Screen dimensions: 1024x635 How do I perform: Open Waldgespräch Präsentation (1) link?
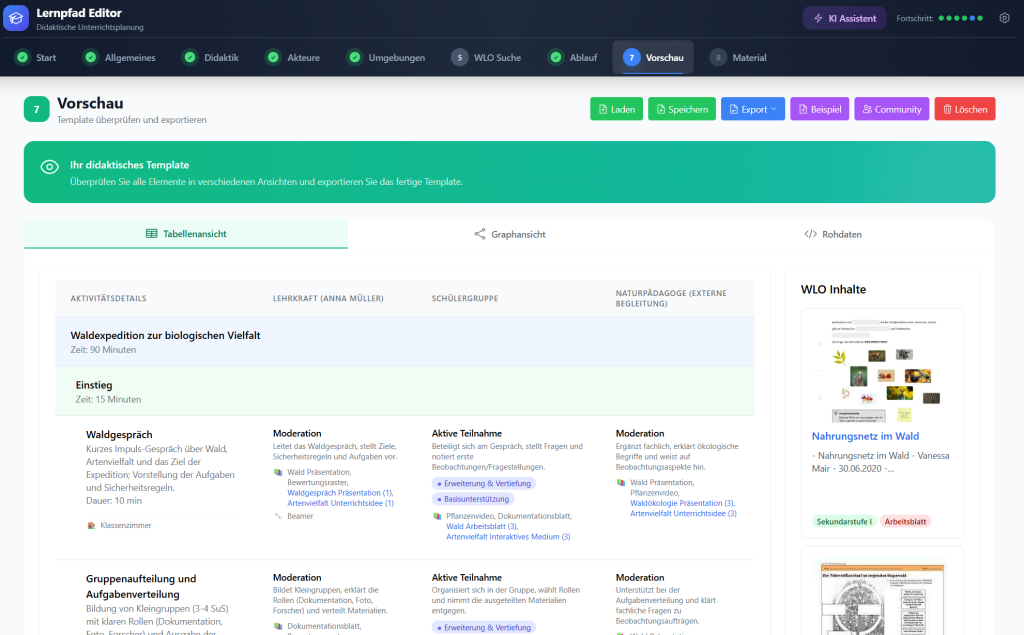(340, 493)
